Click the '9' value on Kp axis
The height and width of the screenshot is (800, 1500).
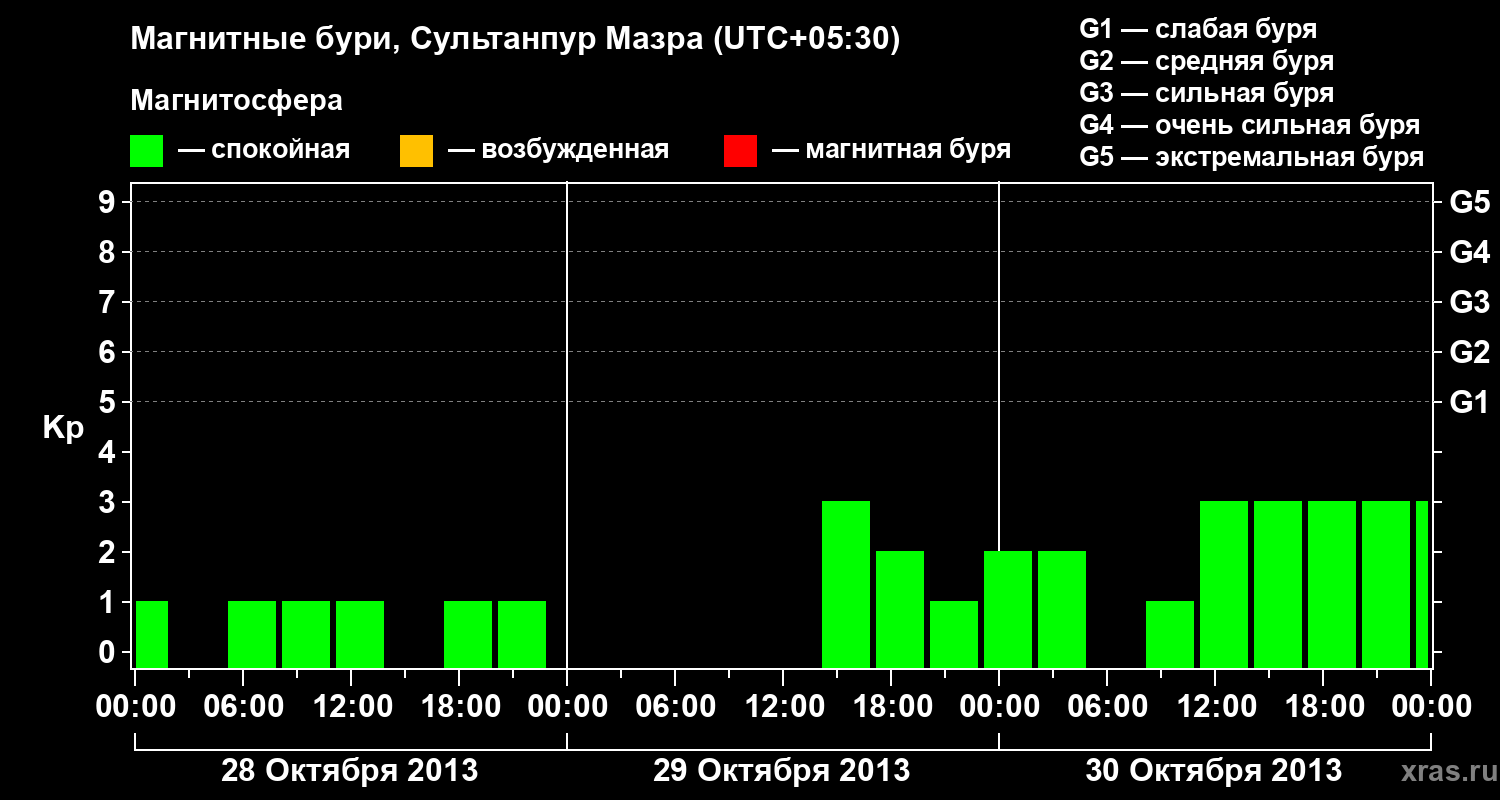[109, 202]
